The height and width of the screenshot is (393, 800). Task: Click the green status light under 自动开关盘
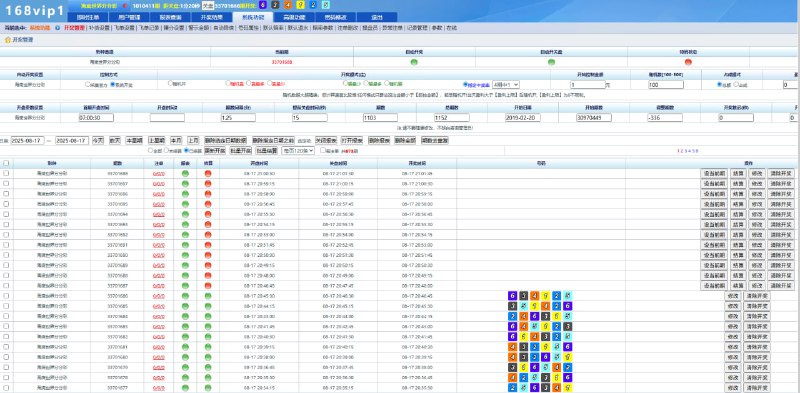[551, 62]
